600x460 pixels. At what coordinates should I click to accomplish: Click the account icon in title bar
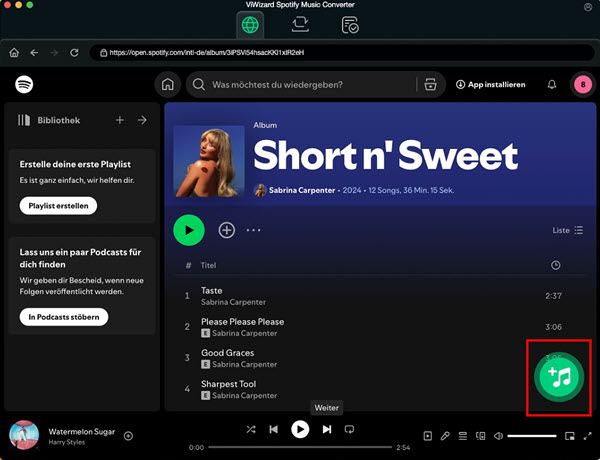point(588,7)
